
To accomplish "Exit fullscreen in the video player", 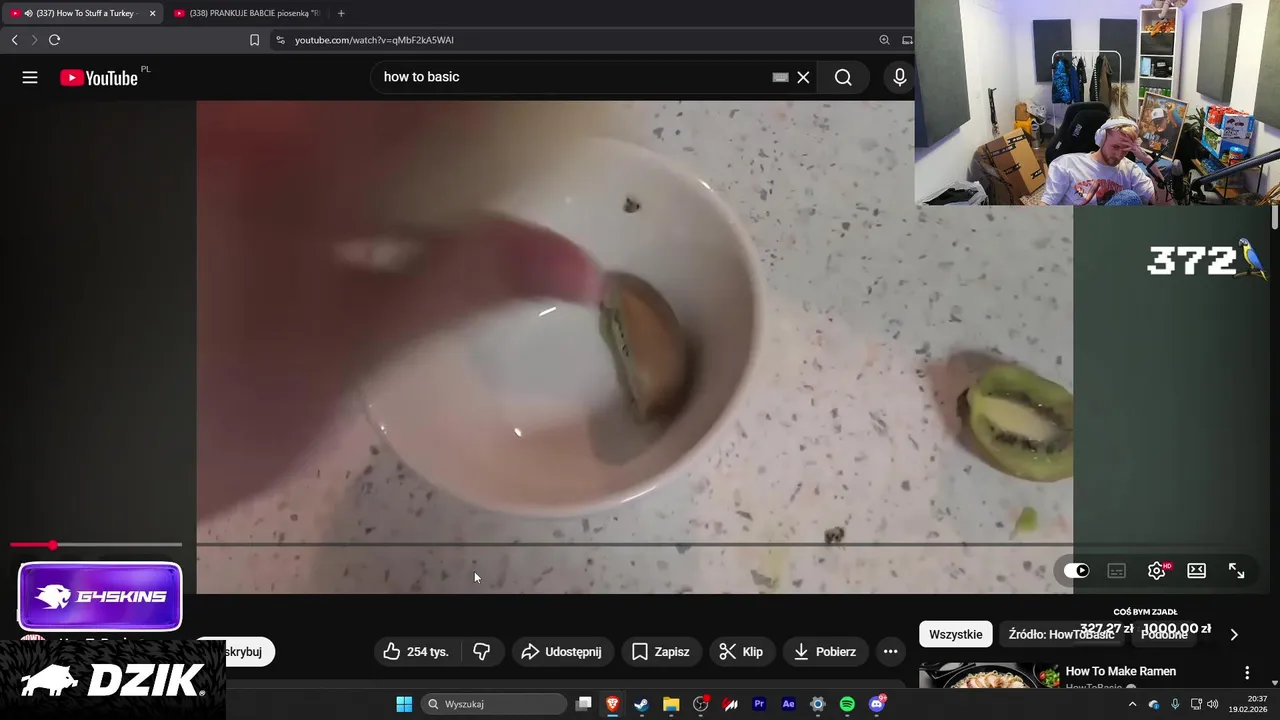I will (x=1237, y=570).
